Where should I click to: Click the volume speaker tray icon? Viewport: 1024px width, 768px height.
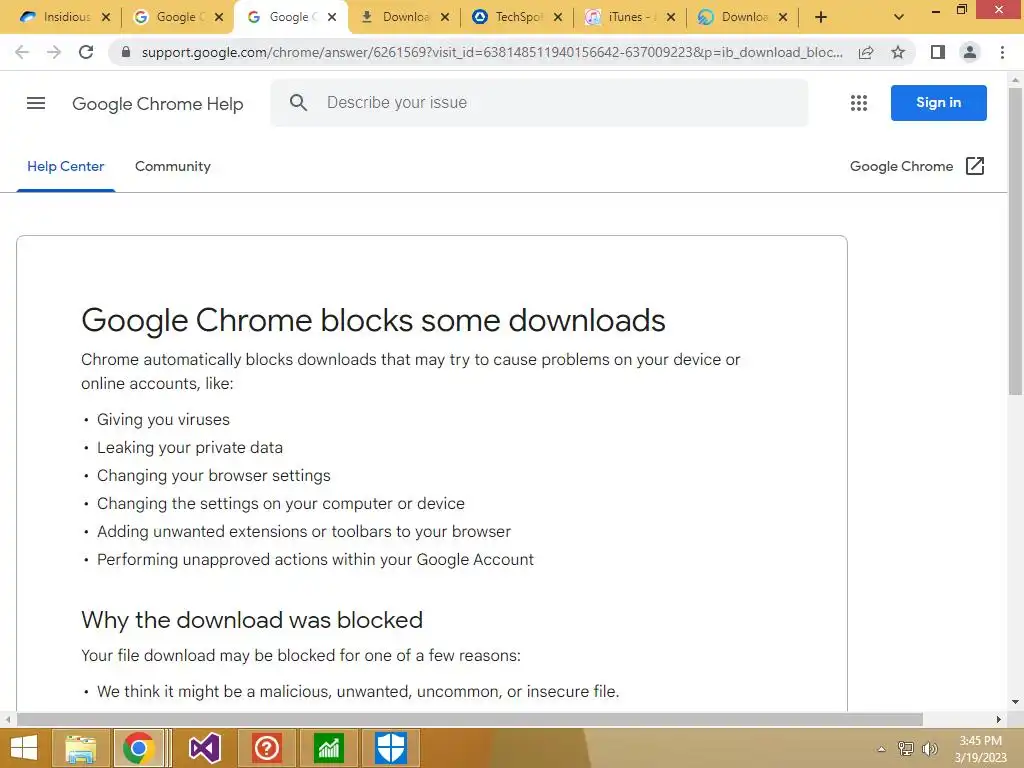929,748
